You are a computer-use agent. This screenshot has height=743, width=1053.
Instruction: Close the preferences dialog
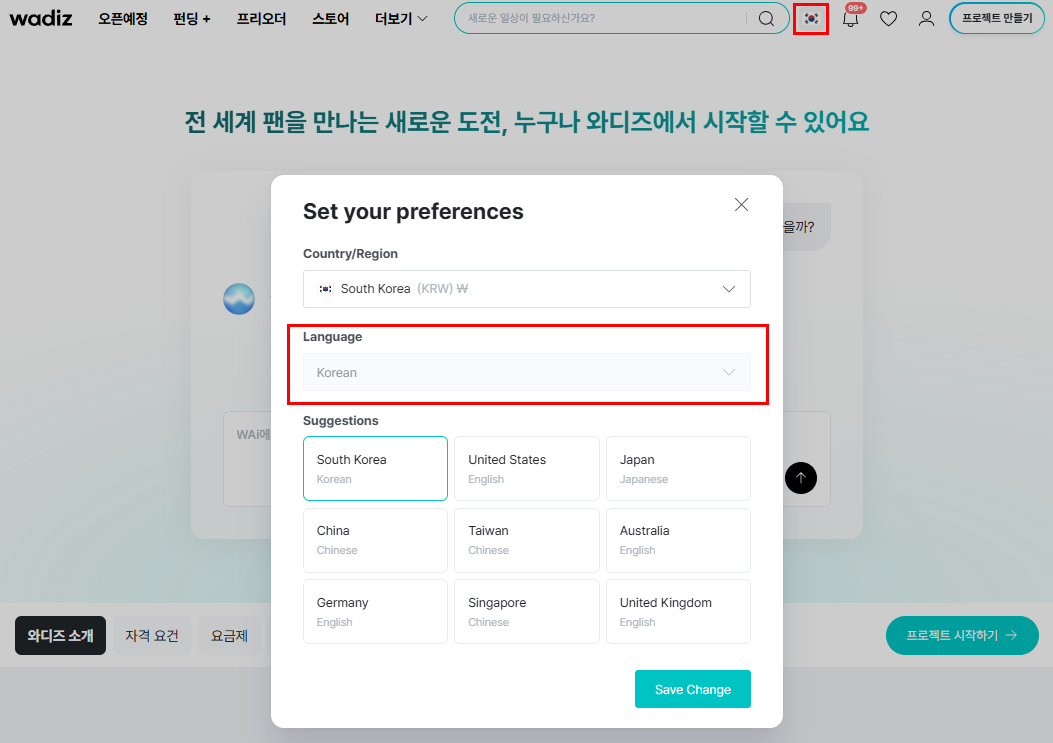pyautogui.click(x=741, y=205)
